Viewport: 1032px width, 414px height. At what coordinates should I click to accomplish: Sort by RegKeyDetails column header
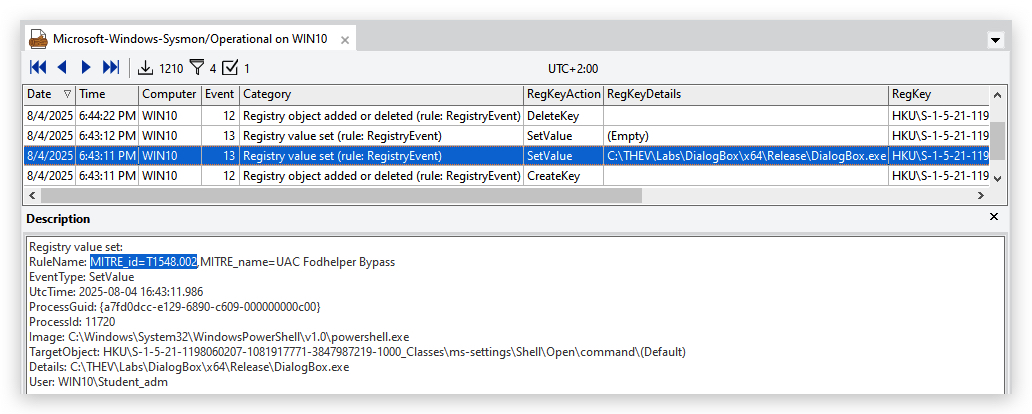(746, 94)
